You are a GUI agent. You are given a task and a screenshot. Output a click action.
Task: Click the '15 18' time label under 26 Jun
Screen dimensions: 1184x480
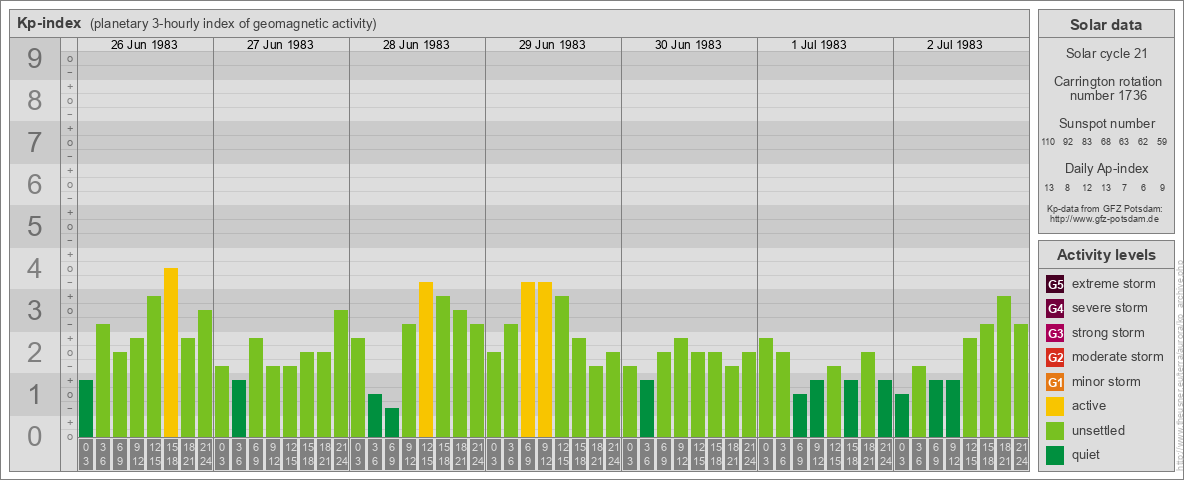coord(171,456)
